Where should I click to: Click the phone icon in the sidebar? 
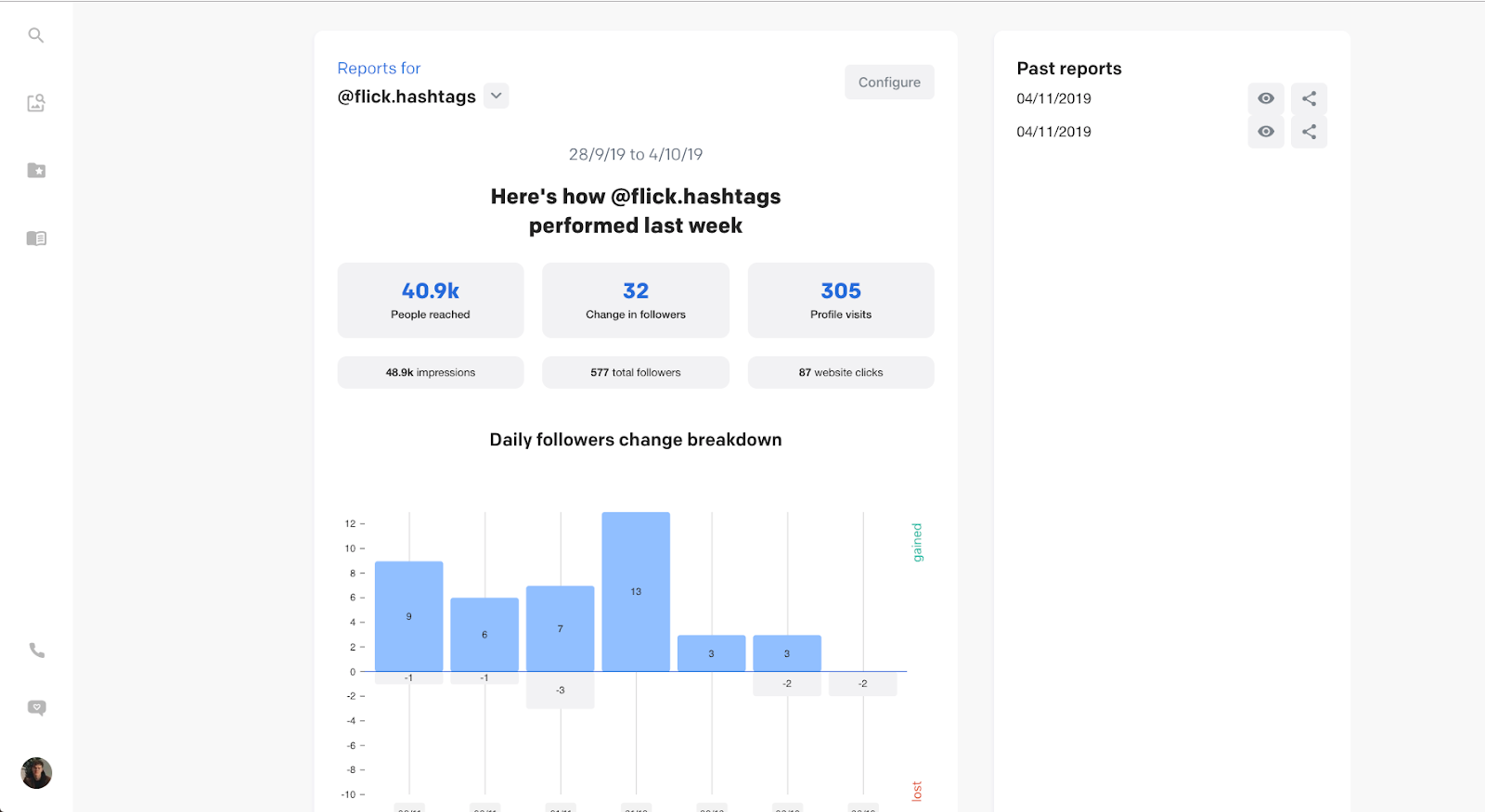pyautogui.click(x=36, y=651)
